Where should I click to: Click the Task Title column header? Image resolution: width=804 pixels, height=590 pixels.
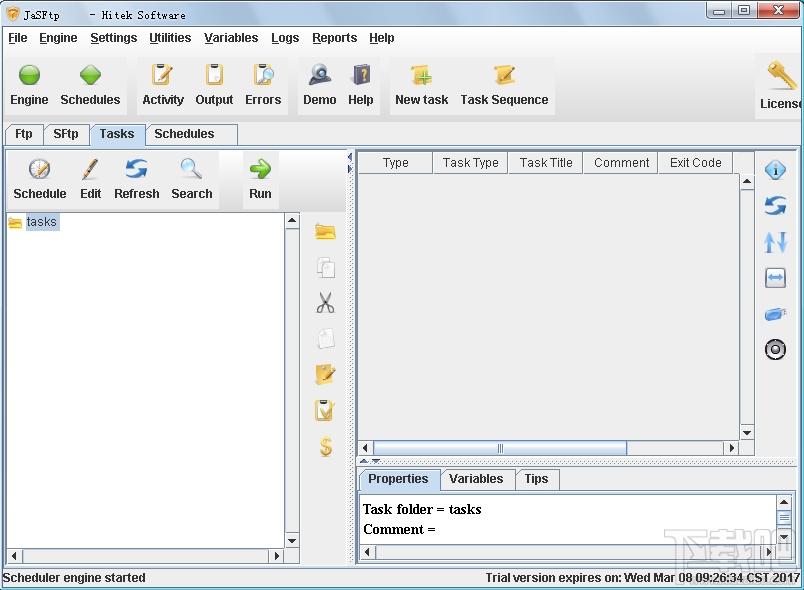point(546,163)
